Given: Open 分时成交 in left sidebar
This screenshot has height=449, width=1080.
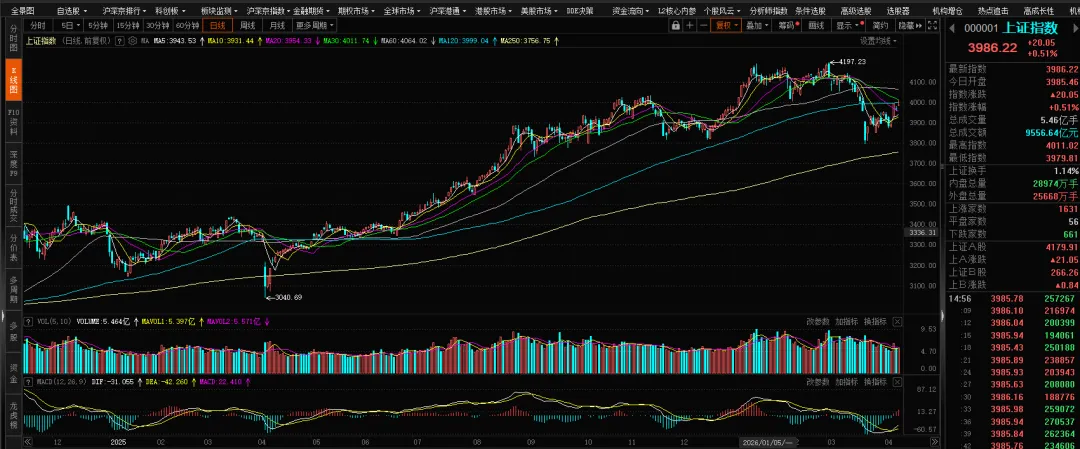Looking at the screenshot, I should click(13, 207).
